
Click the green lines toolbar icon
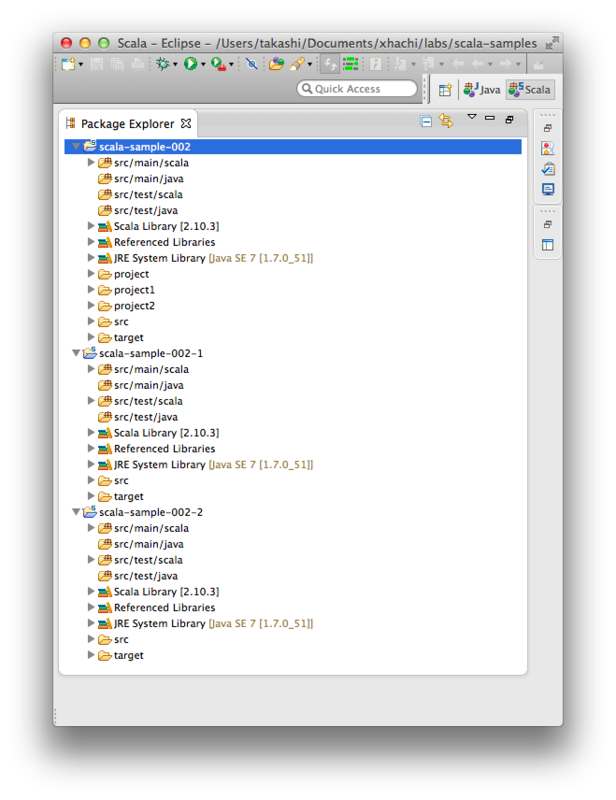tap(351, 64)
